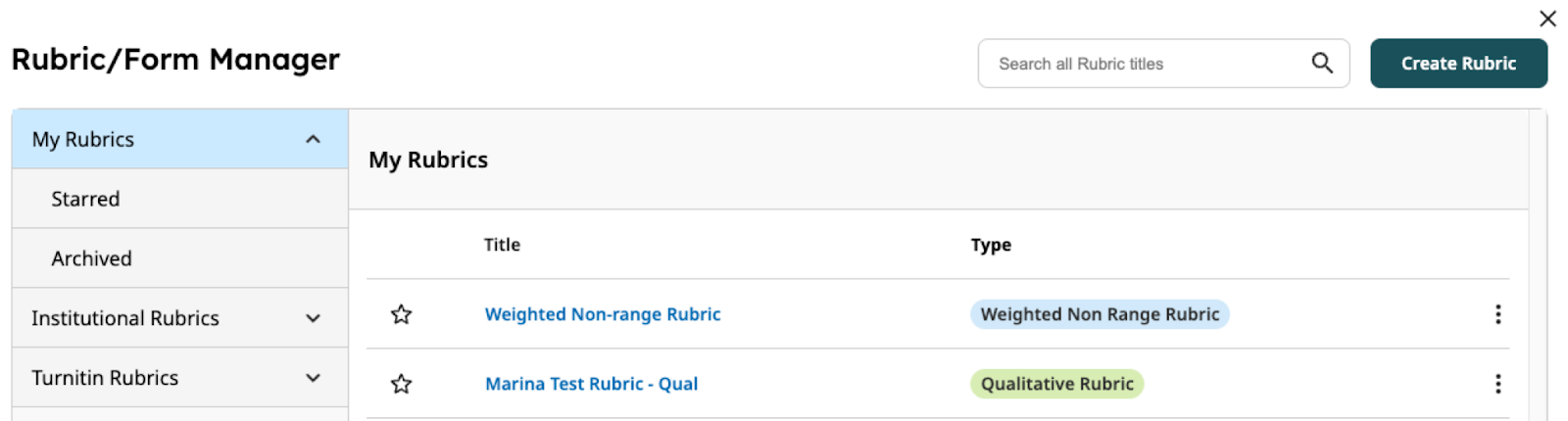Select the Starred sidebar item
The width and height of the screenshot is (1568, 421).
coord(180,199)
